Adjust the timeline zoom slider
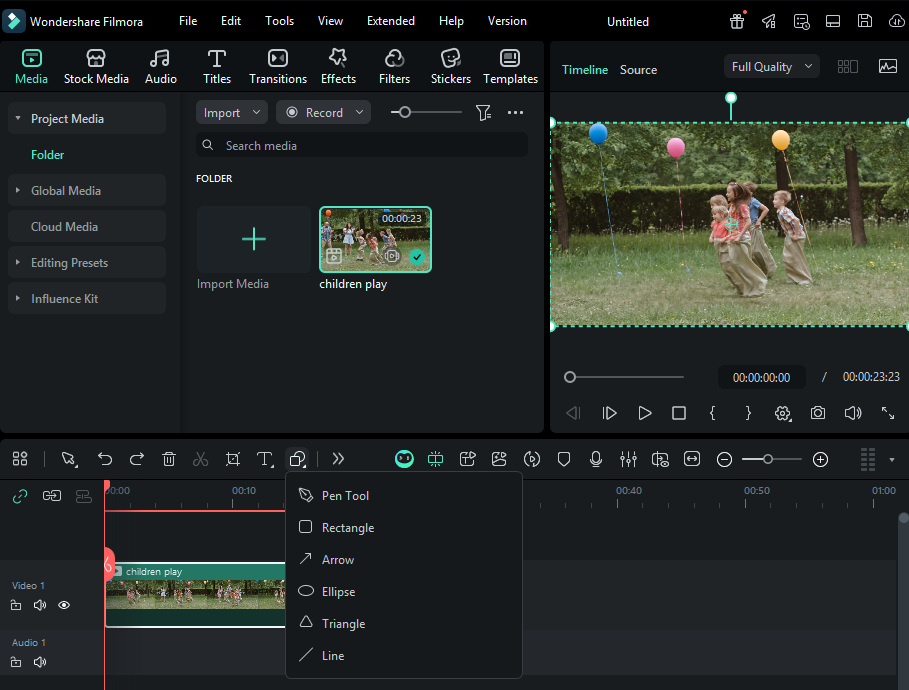The height and width of the screenshot is (690, 909). 768,459
